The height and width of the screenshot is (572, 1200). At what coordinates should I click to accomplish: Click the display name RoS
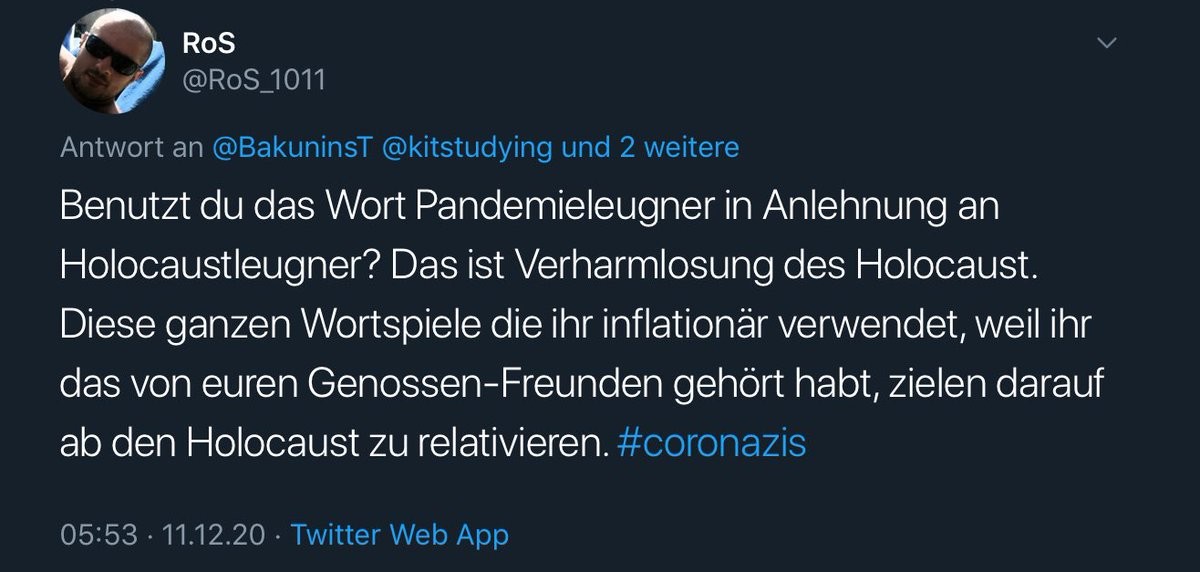[x=207, y=43]
